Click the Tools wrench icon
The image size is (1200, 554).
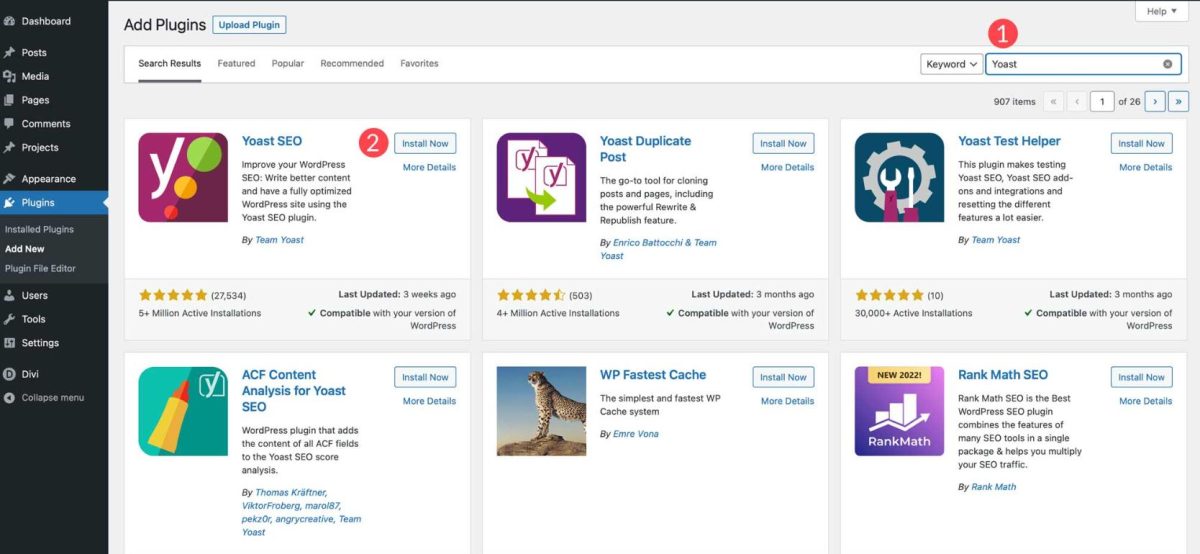pyautogui.click(x=10, y=319)
